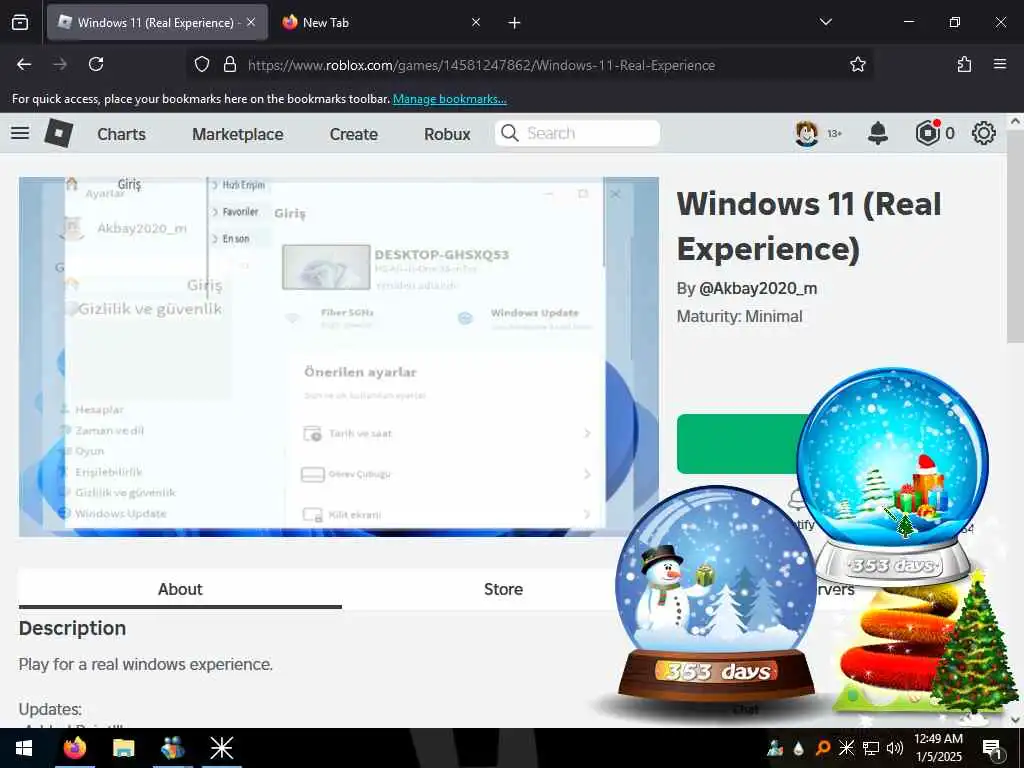Open the Robux page
This screenshot has width=1024, height=768.
[x=447, y=134]
